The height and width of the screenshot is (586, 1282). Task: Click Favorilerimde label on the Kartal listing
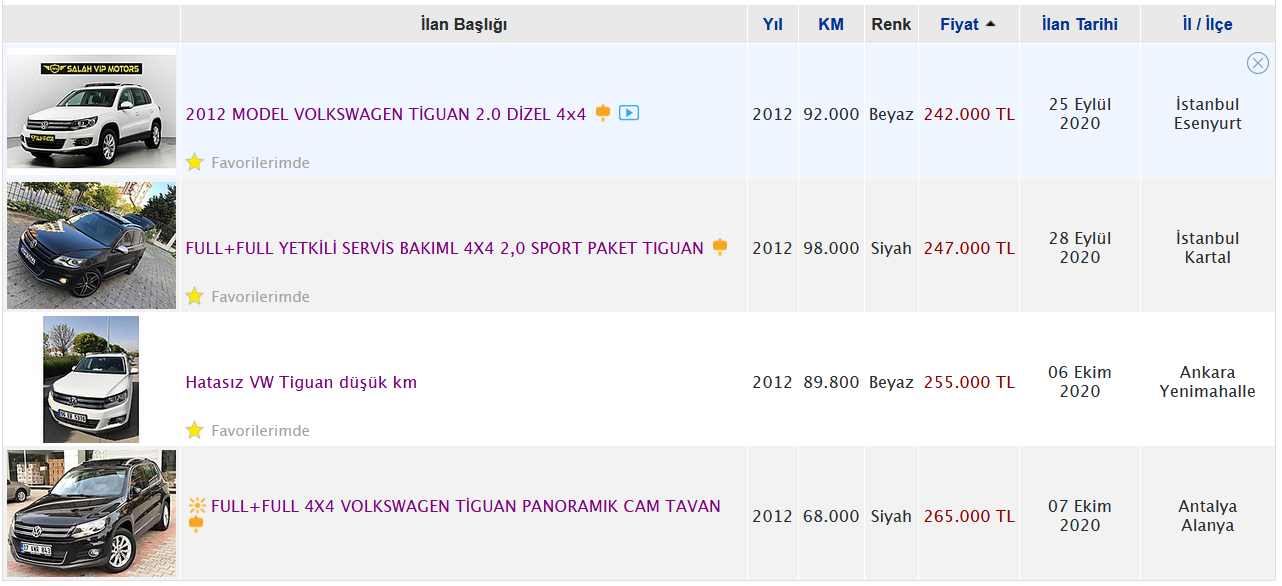pyautogui.click(x=260, y=296)
